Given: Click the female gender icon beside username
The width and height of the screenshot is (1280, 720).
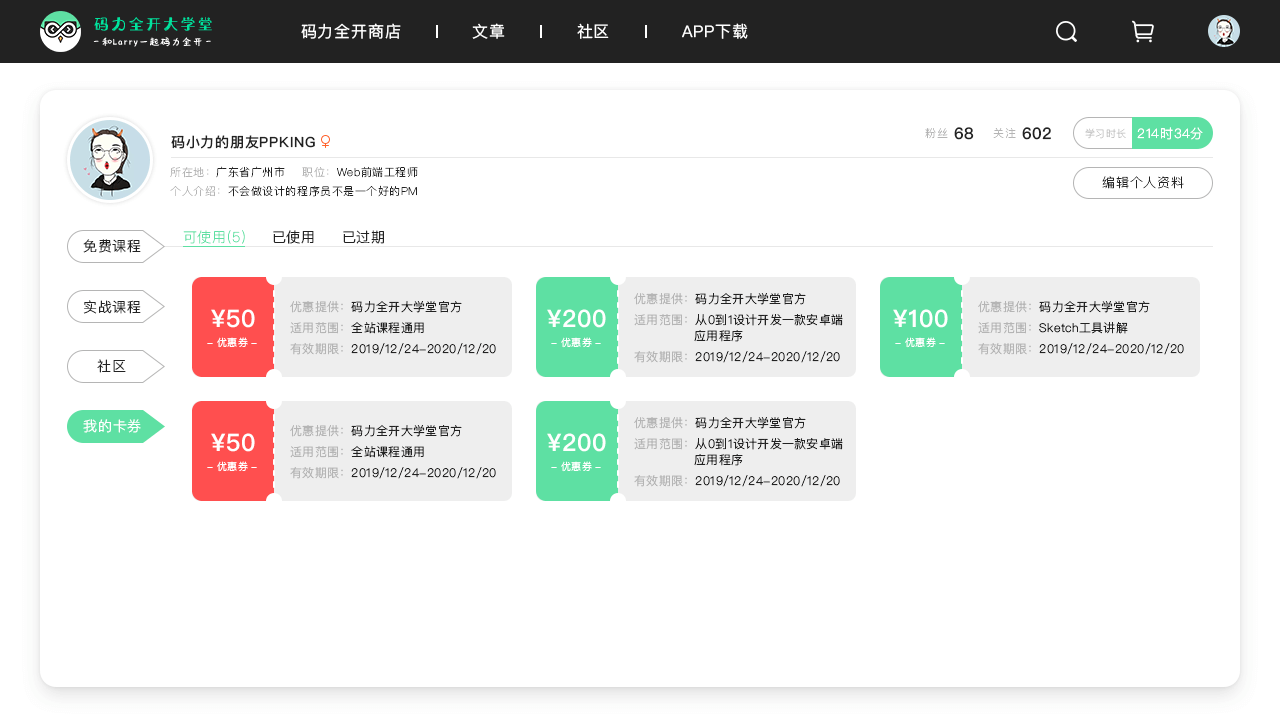Looking at the screenshot, I should (x=325, y=142).
